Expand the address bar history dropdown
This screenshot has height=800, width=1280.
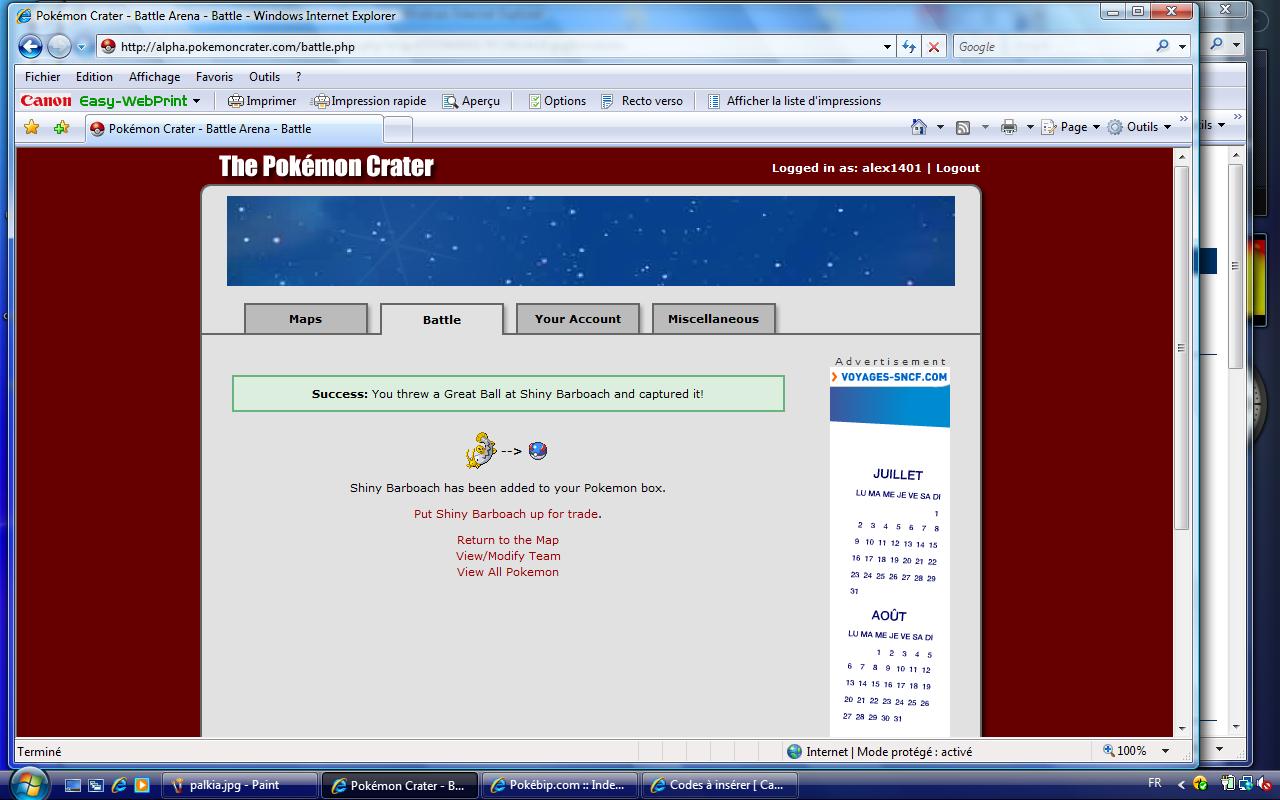[x=887, y=46]
